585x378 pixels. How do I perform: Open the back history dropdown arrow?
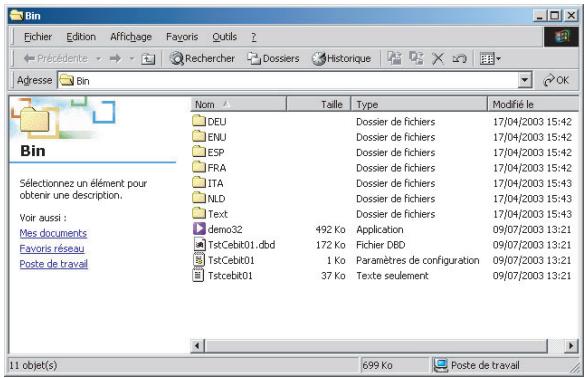(98, 59)
